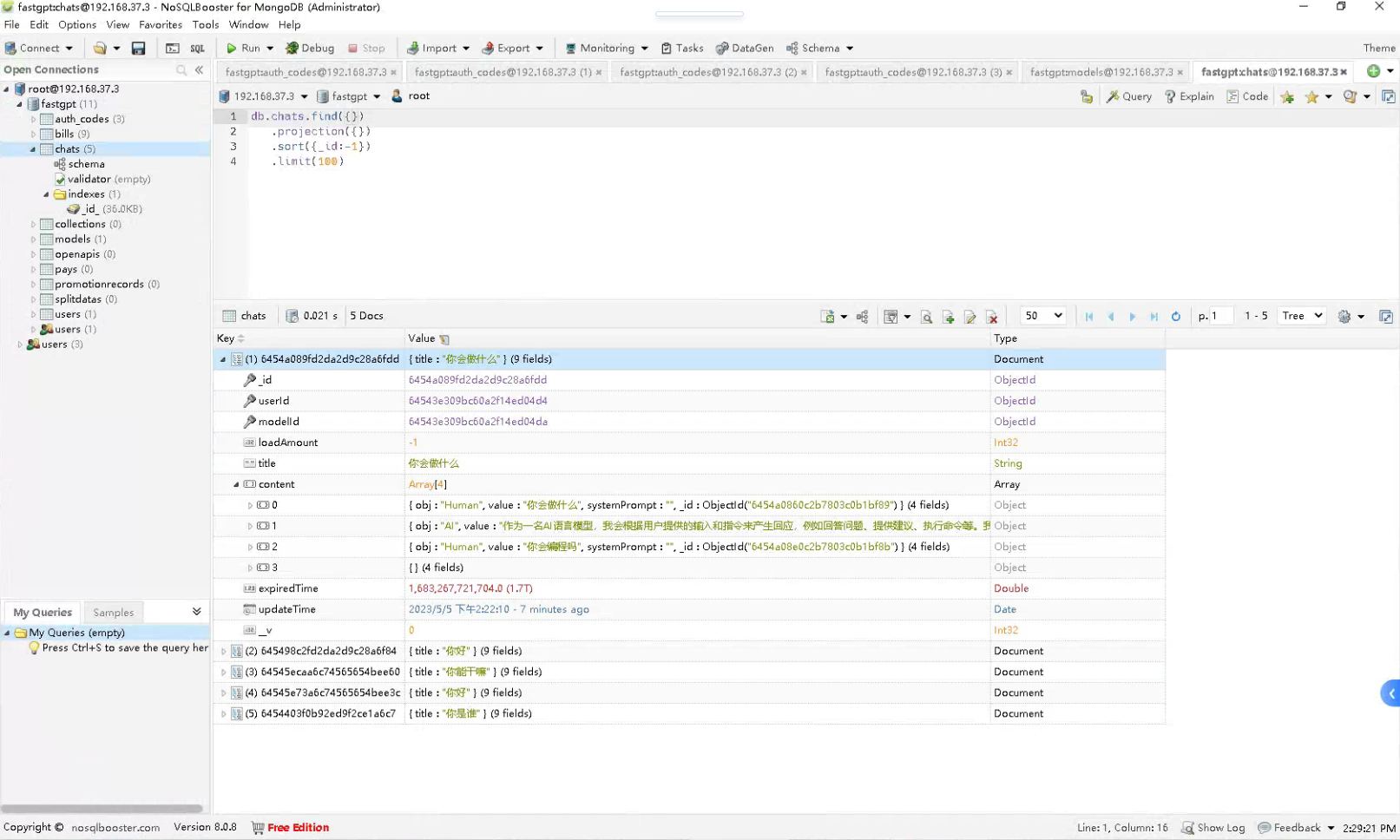Click the export-to-Excel icon in result toolbar

pos(827,317)
